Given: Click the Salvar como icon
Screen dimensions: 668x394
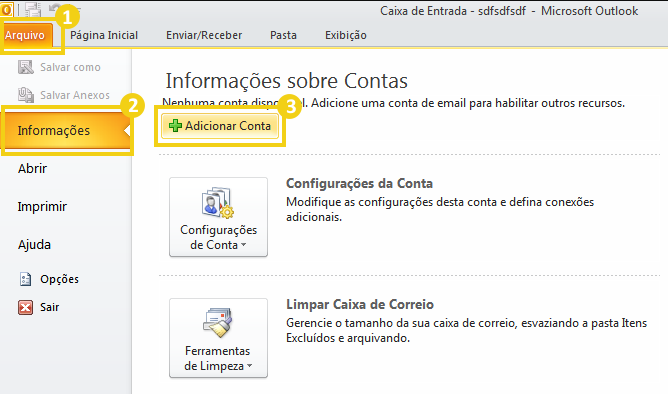Looking at the screenshot, I should 26,67.
